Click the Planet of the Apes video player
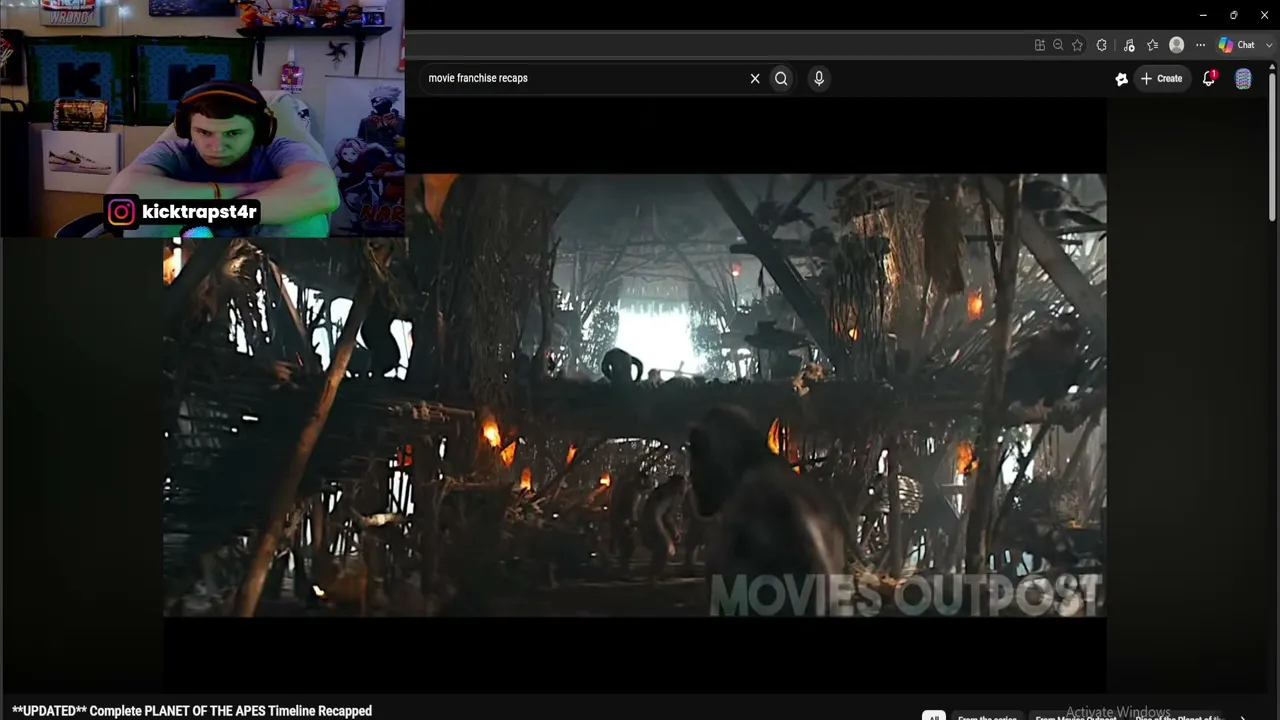The image size is (1280, 720). 635,395
